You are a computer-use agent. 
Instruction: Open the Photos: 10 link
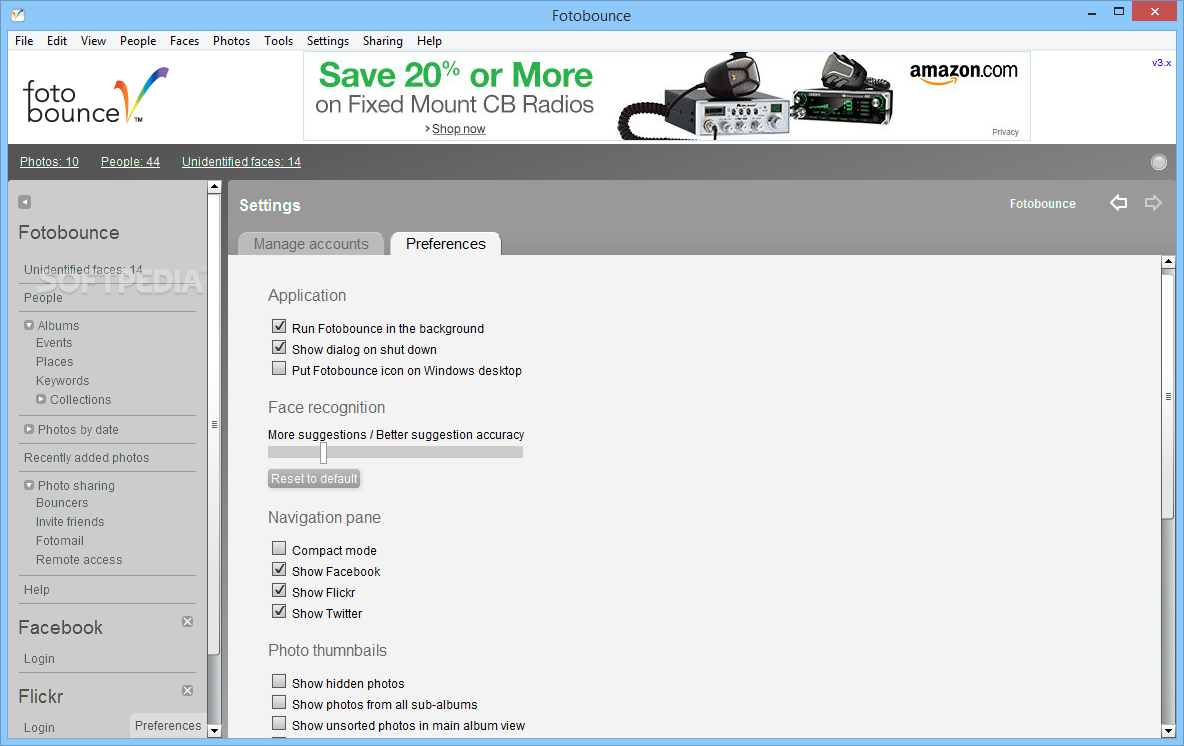click(x=49, y=162)
